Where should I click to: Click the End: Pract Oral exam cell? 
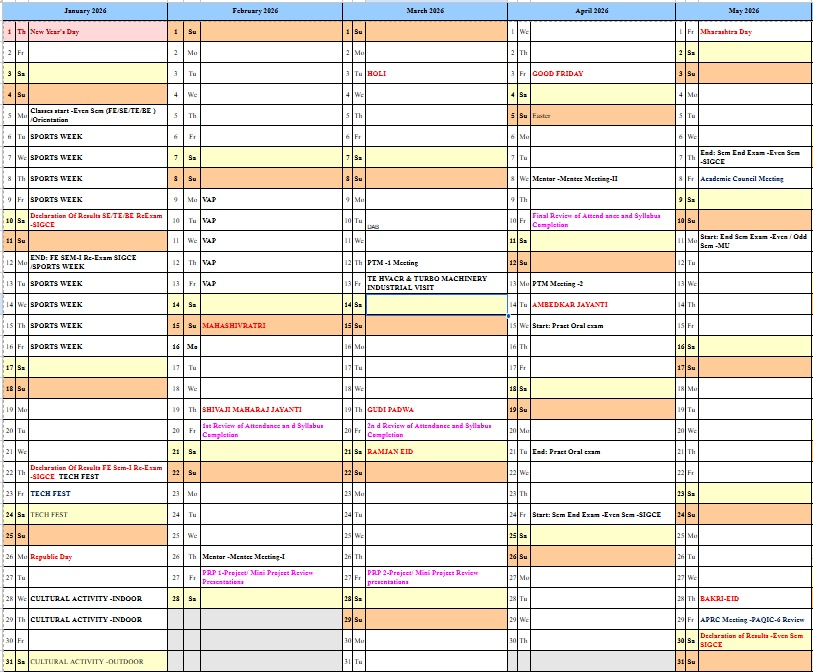(602, 452)
